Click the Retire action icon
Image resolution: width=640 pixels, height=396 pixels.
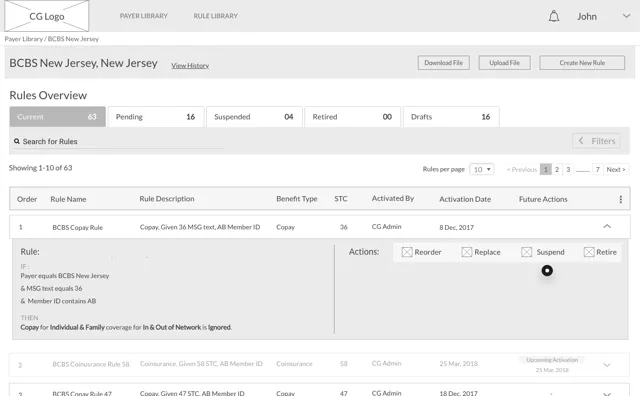tap(589, 252)
